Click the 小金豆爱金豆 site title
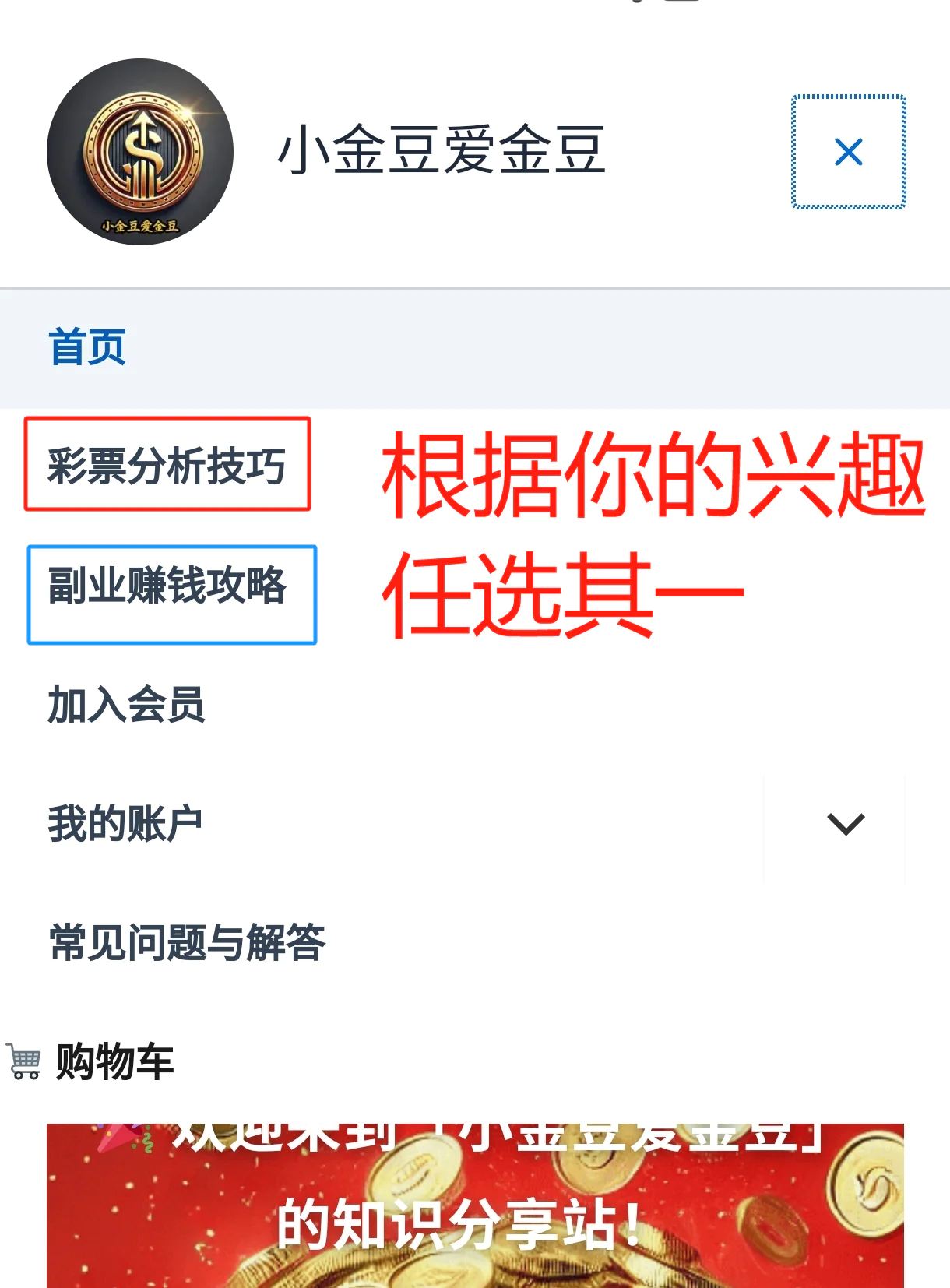 coord(442,150)
